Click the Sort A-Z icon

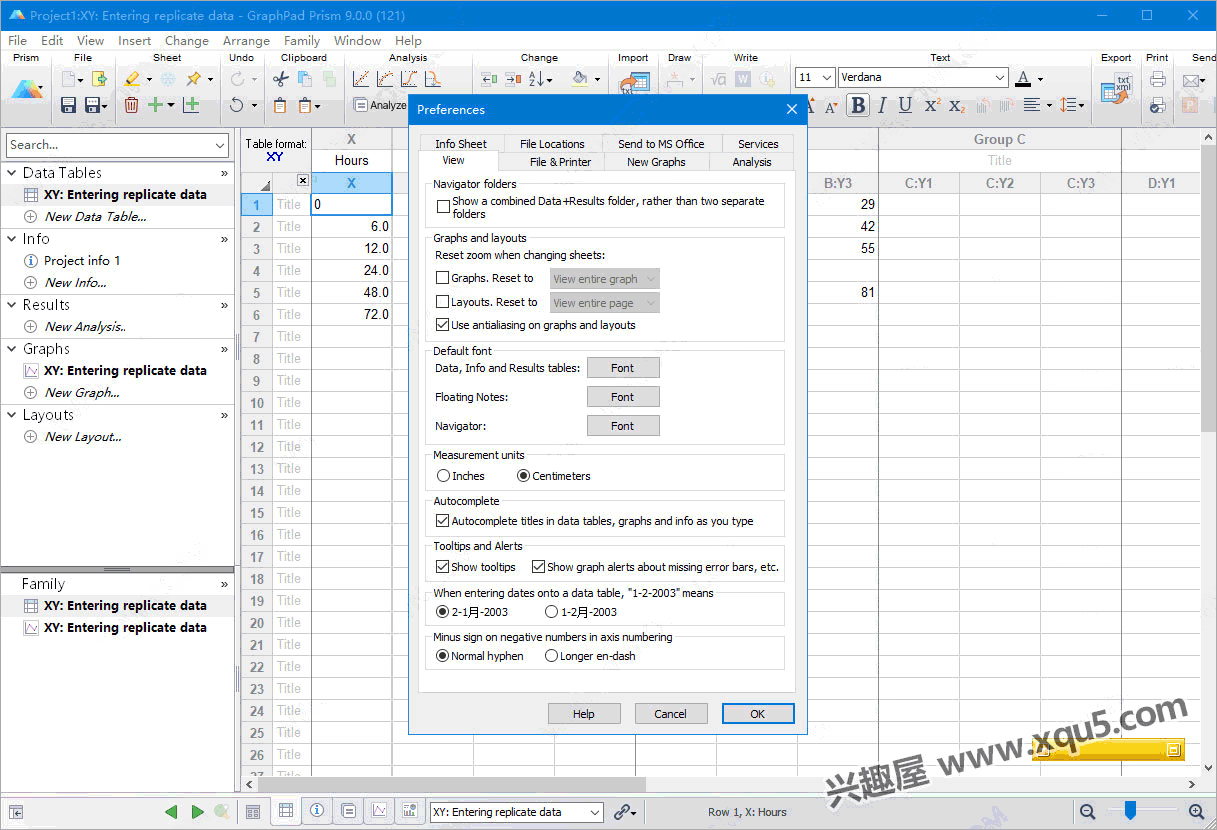click(537, 79)
